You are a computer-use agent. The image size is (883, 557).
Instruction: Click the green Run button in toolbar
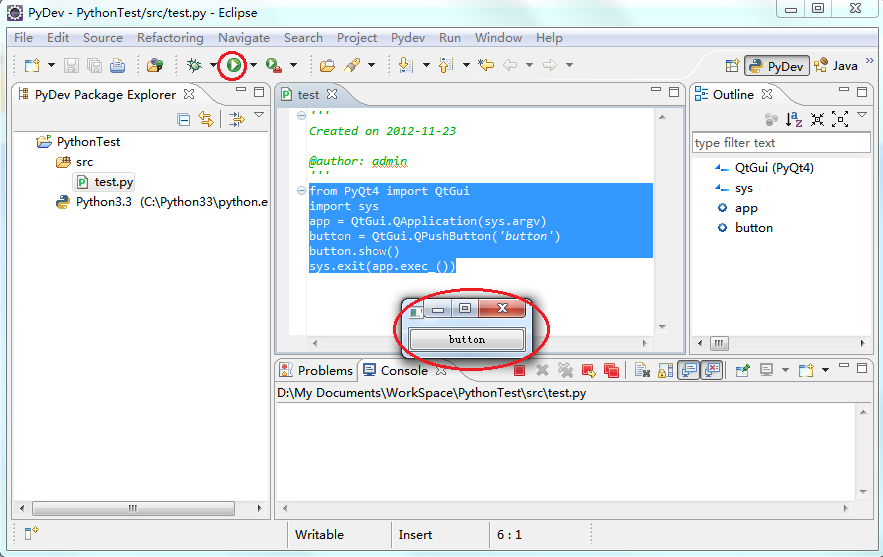[x=234, y=65]
